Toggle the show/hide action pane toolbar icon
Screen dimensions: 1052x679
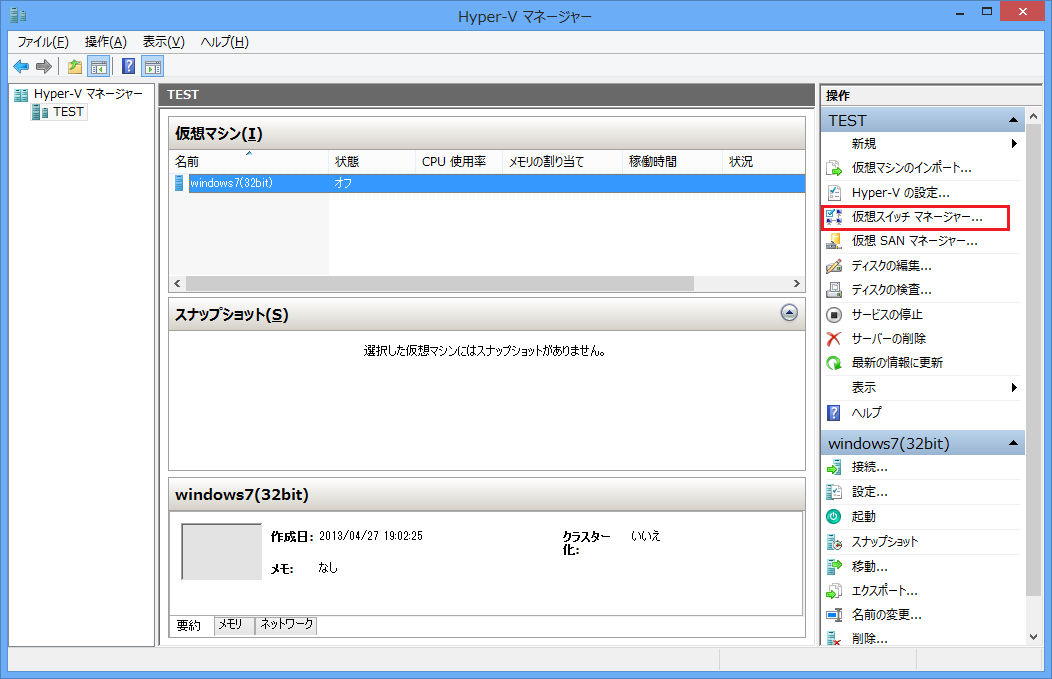point(153,66)
